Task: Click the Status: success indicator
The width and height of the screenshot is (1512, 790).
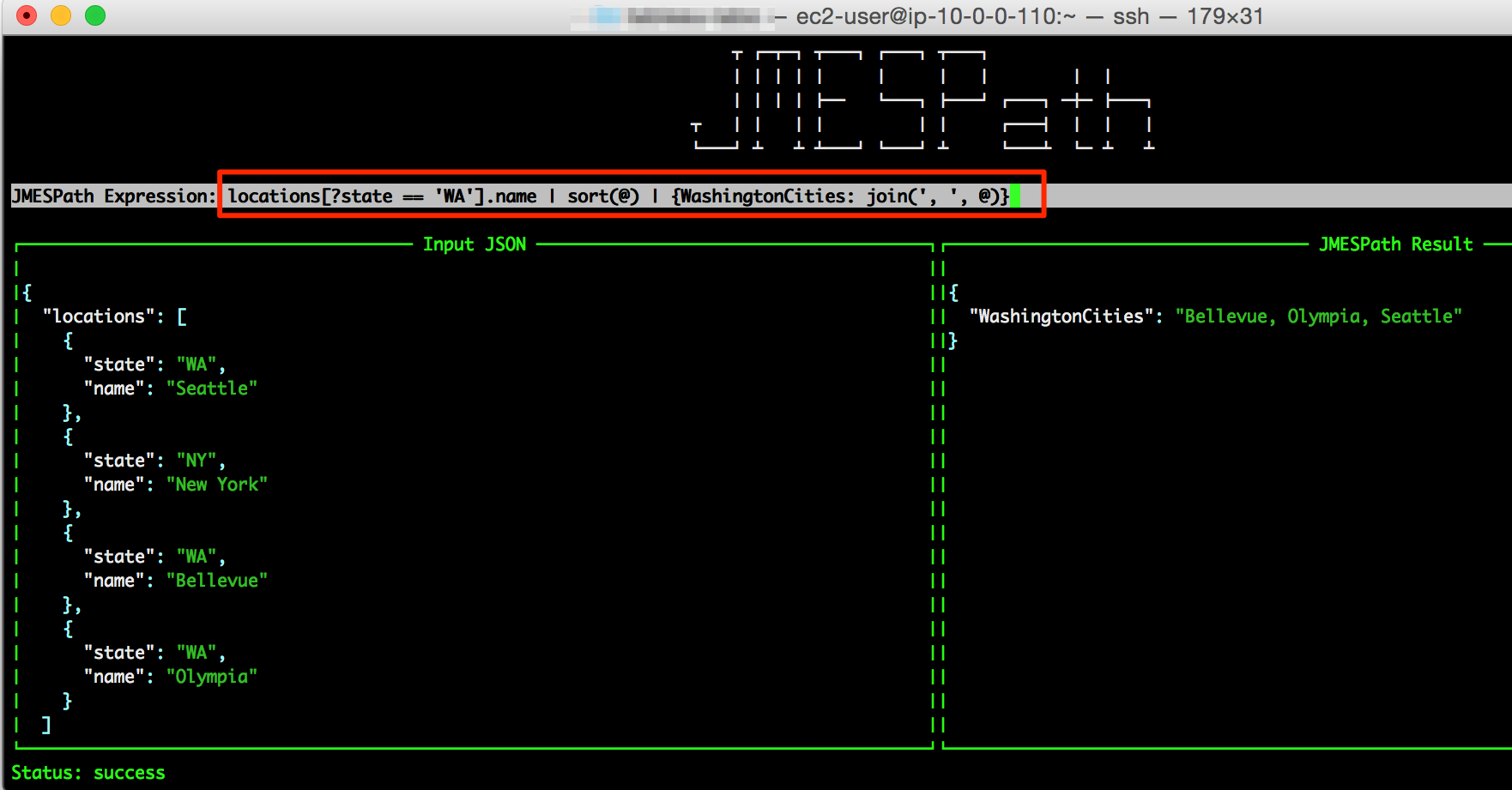Action: pos(88,772)
